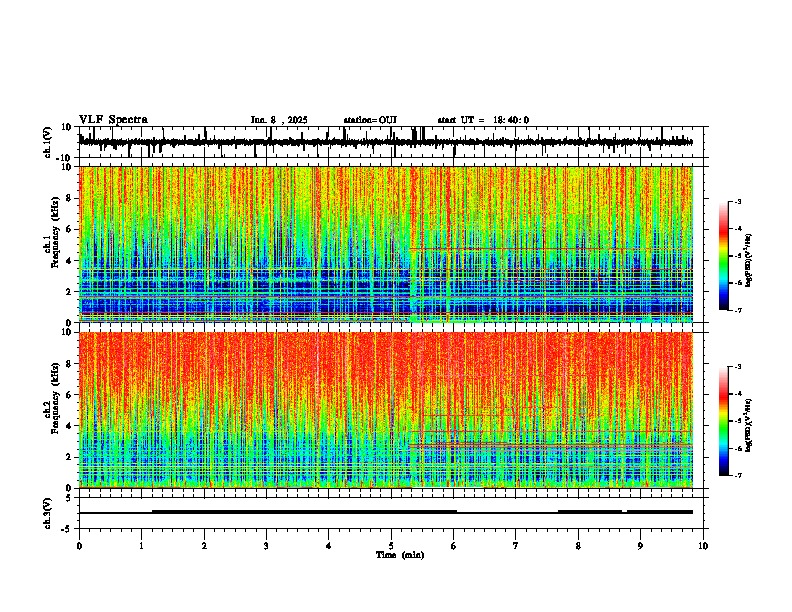The width and height of the screenshot is (792, 612).
Task: Click the 'ch.1(V)' waveform axis label
Action: (48, 142)
